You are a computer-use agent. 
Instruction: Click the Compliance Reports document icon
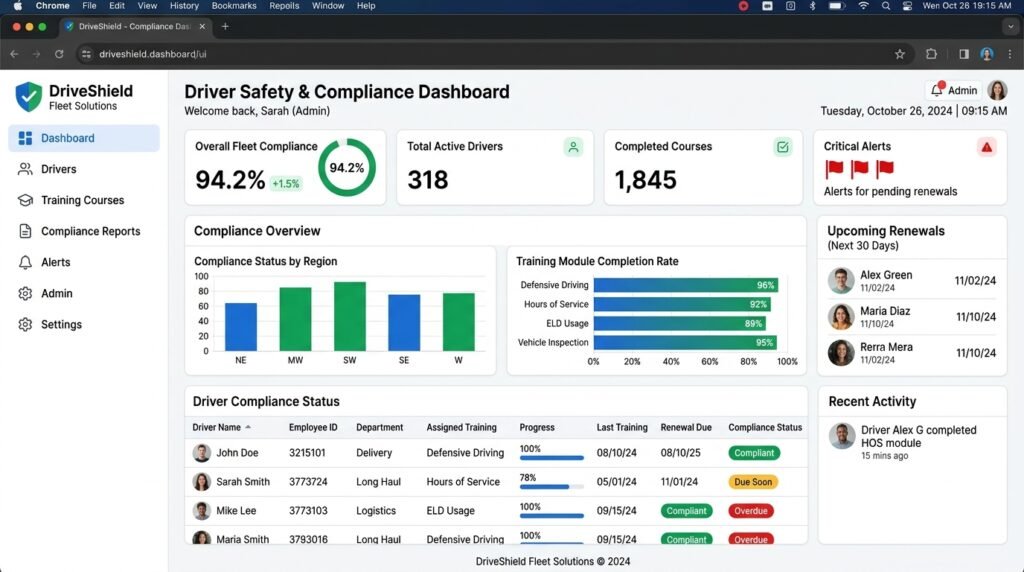pos(25,231)
